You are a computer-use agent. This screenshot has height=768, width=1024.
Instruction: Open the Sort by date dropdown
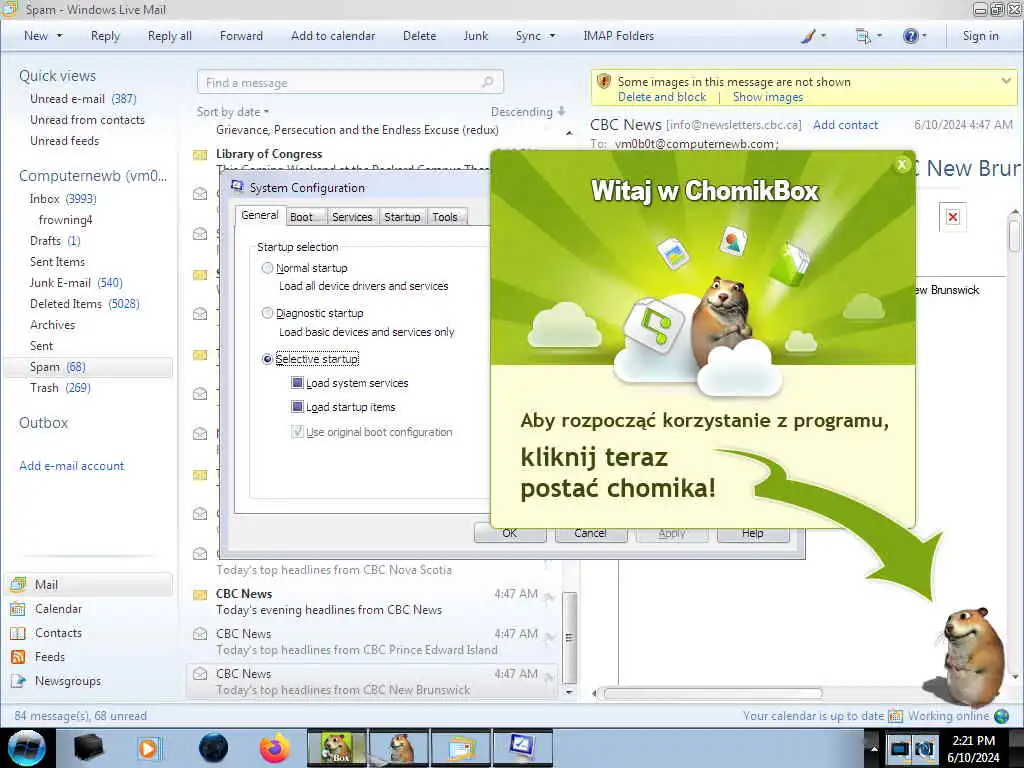tap(233, 112)
